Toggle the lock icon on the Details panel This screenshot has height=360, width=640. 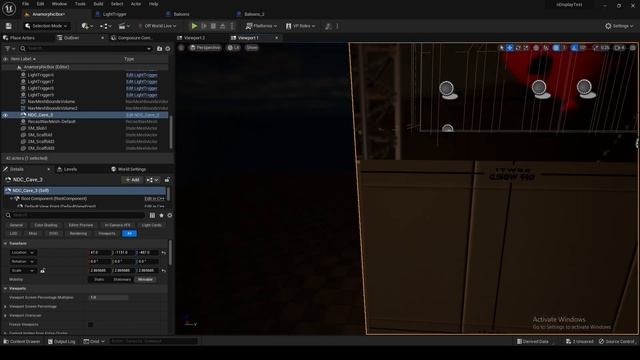click(x=167, y=180)
